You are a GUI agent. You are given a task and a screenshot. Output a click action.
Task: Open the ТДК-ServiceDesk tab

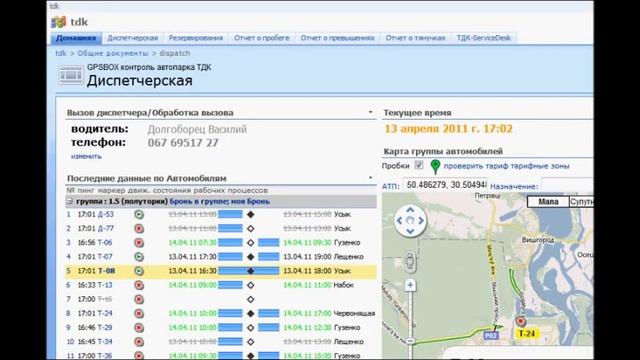(484, 38)
